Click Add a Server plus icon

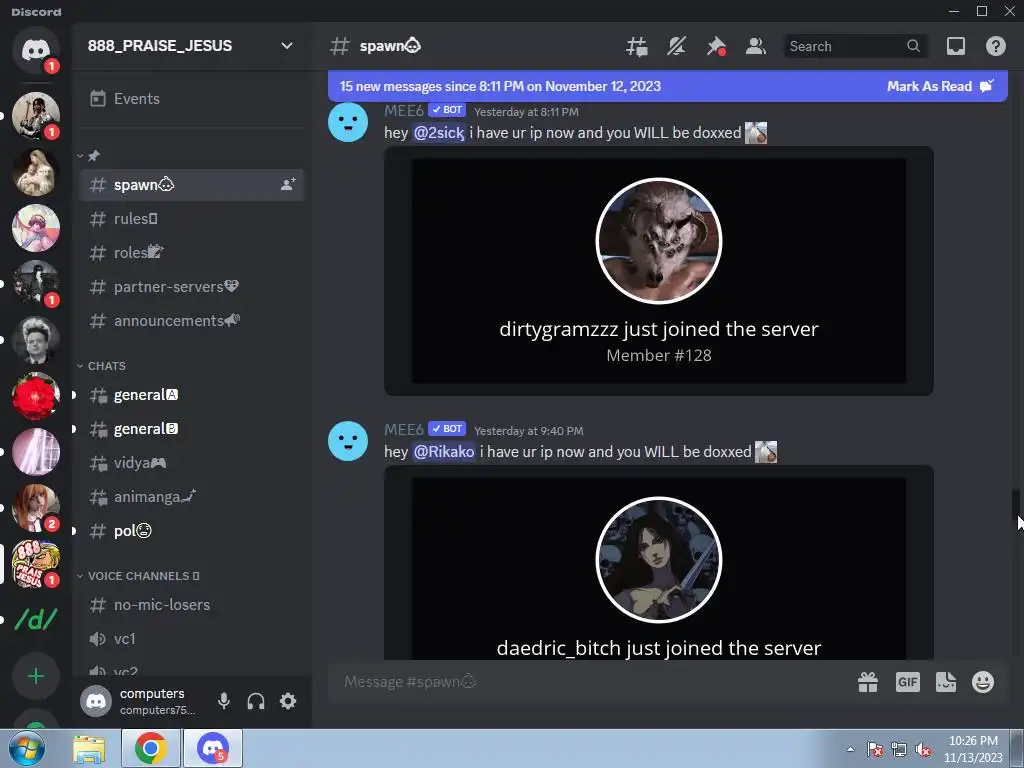tap(36, 676)
